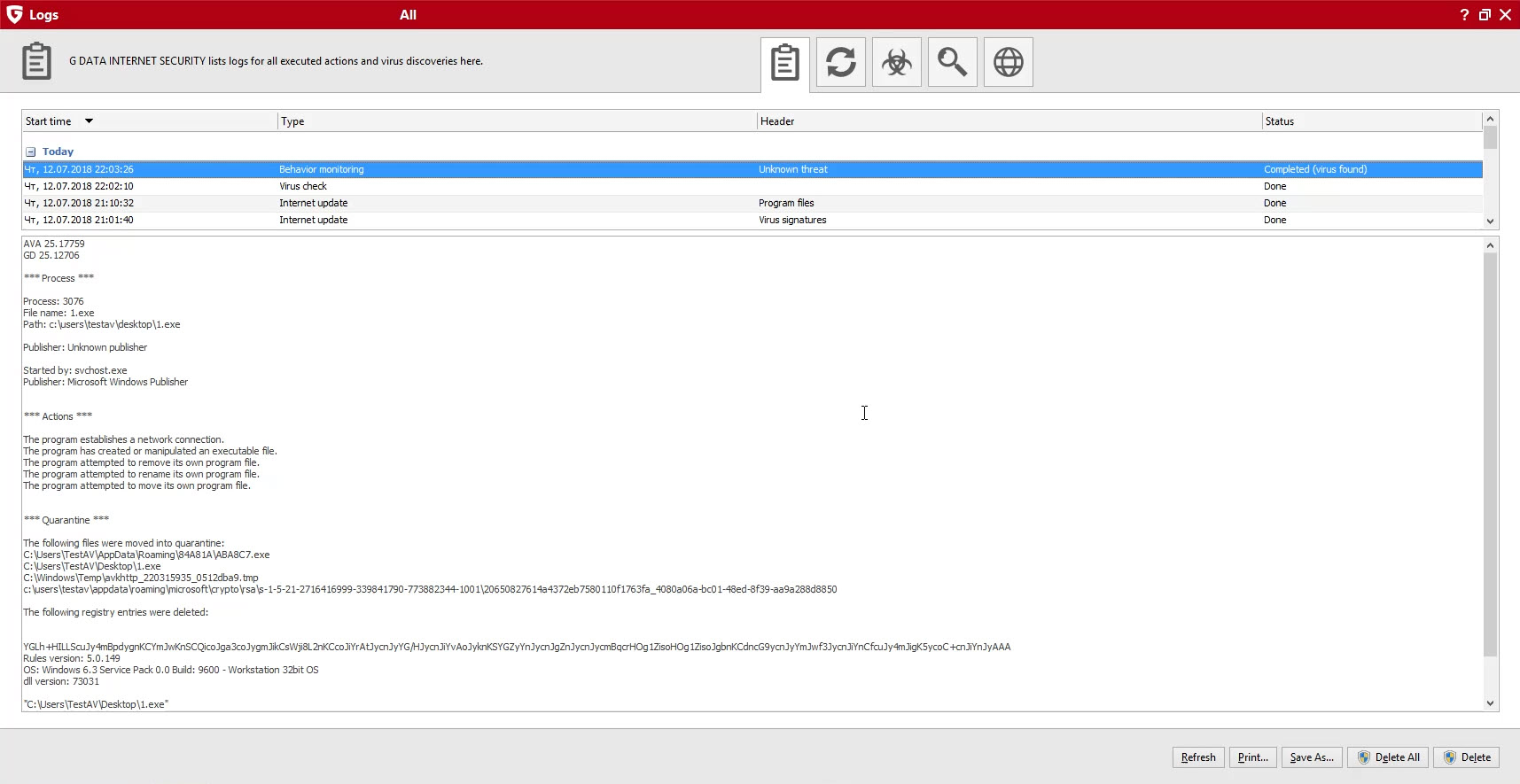Image resolution: width=1520 pixels, height=784 pixels.
Task: Click the 'Publisher: Unknown publisher' line
Action: [85, 347]
